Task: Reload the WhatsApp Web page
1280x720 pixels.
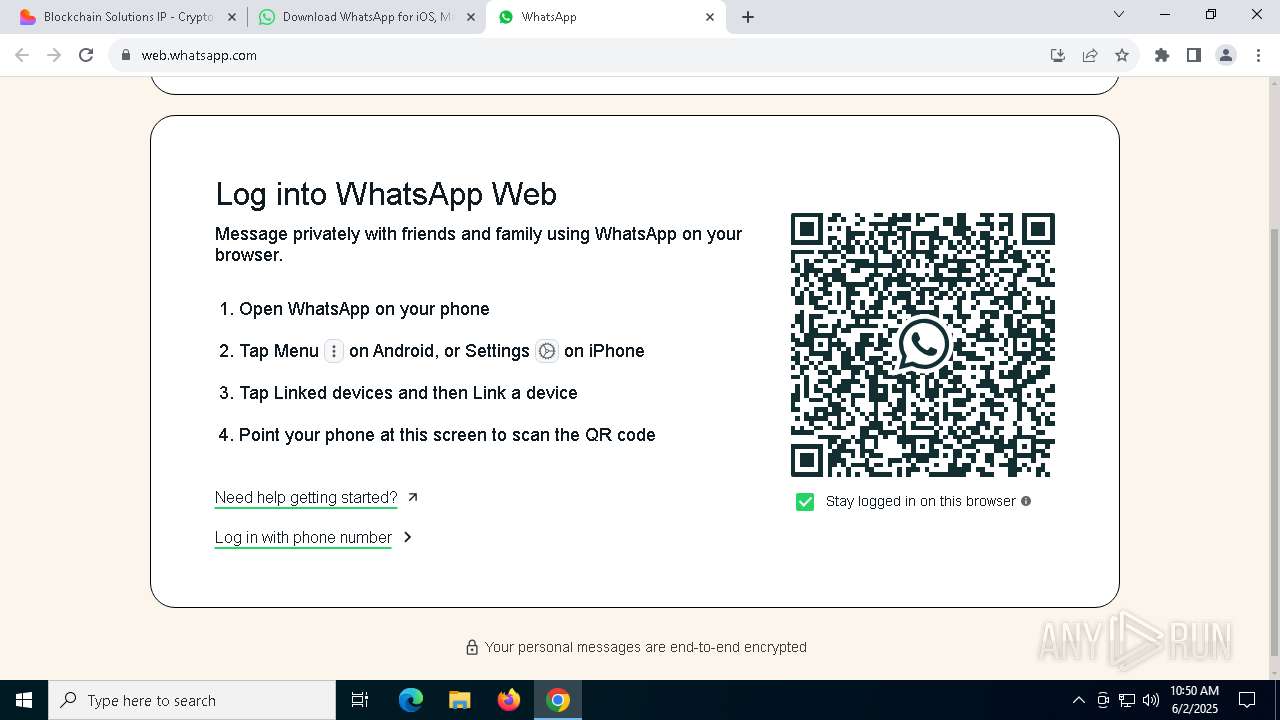Action: click(86, 55)
